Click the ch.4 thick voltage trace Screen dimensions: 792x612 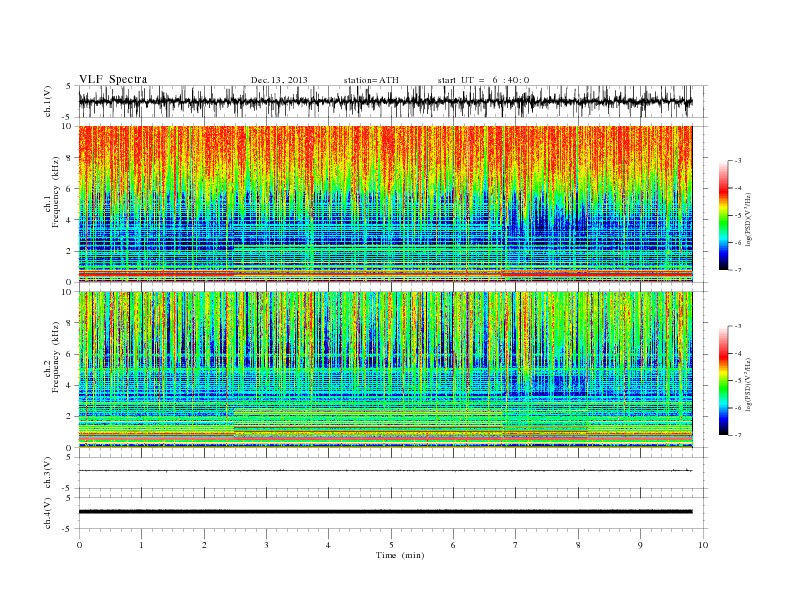tap(385, 512)
